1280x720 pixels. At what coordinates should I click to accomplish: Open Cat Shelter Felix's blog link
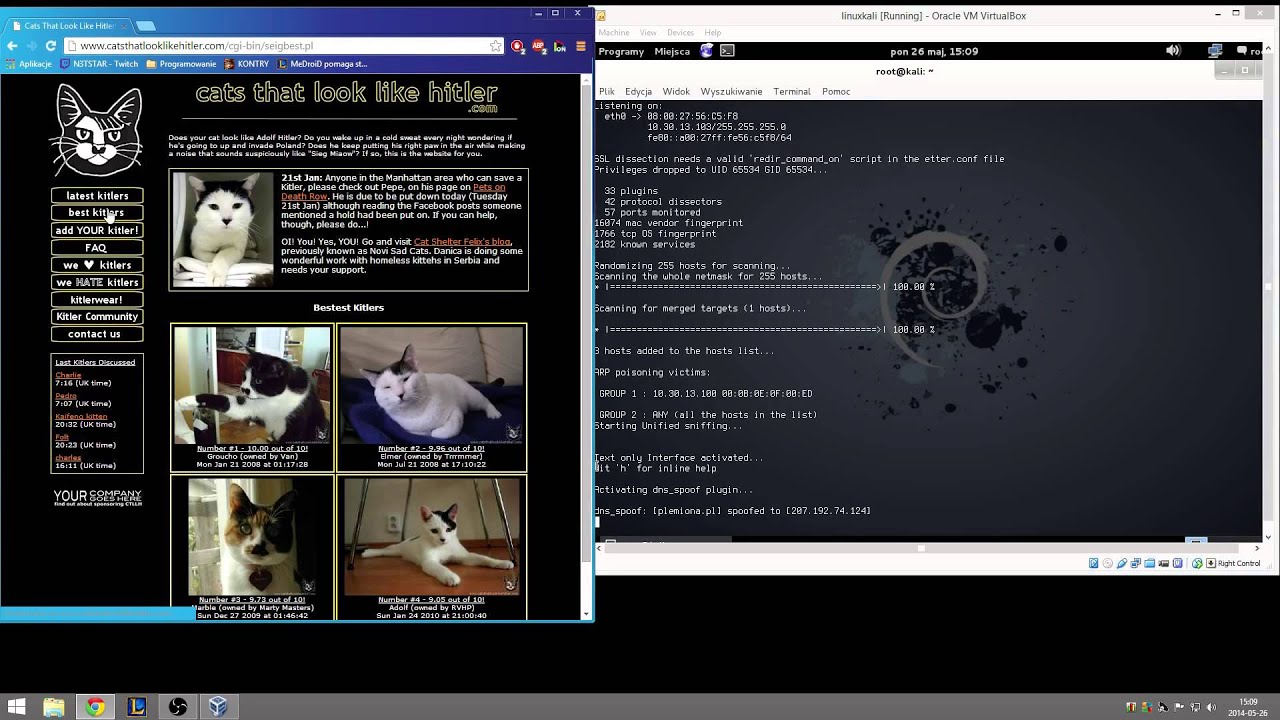pyautogui.click(x=462, y=242)
